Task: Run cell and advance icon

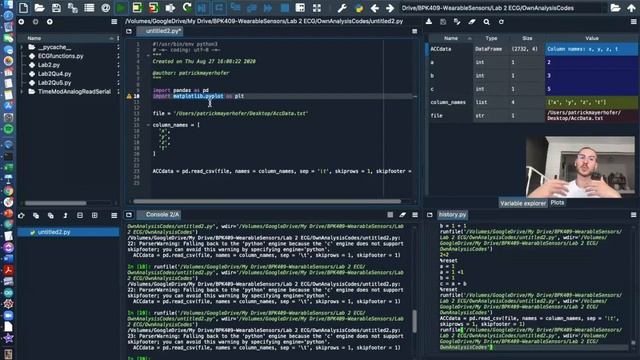Action: [153, 8]
